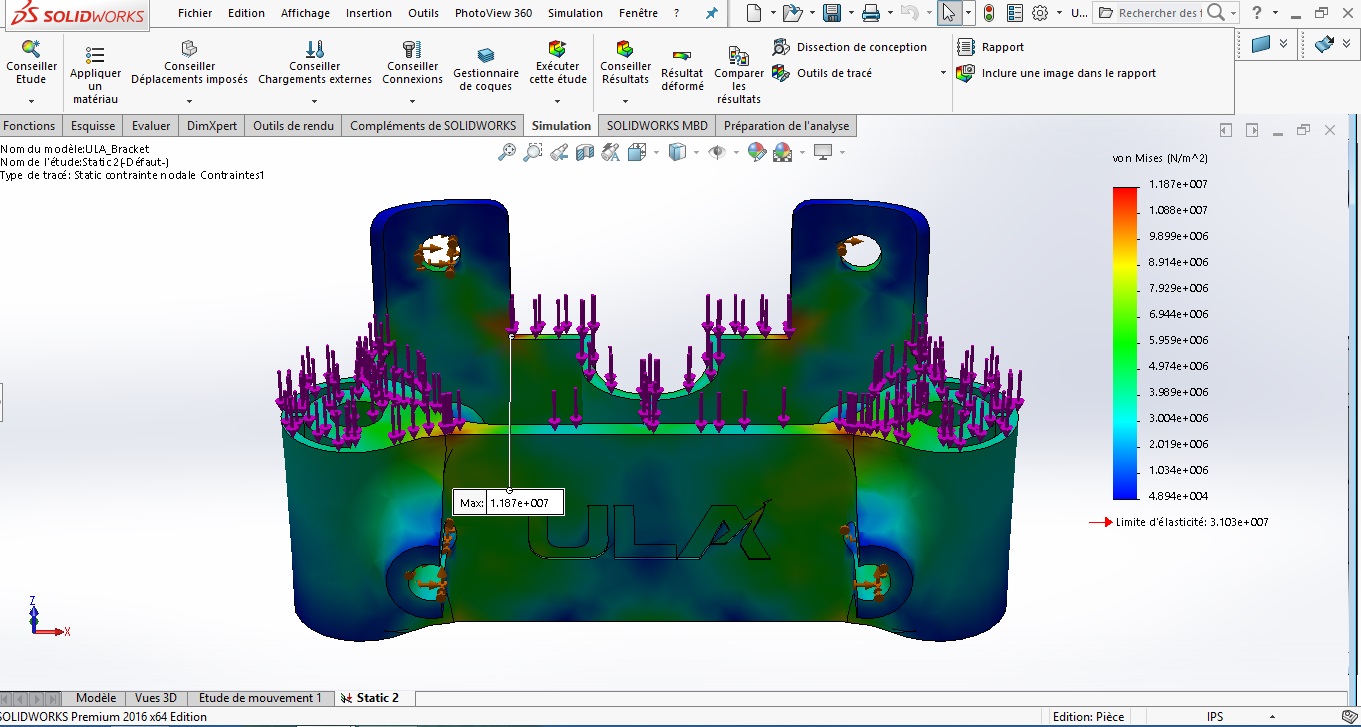The height and width of the screenshot is (727, 1361).
Task: Click View settings monitor icon
Action: 823,152
